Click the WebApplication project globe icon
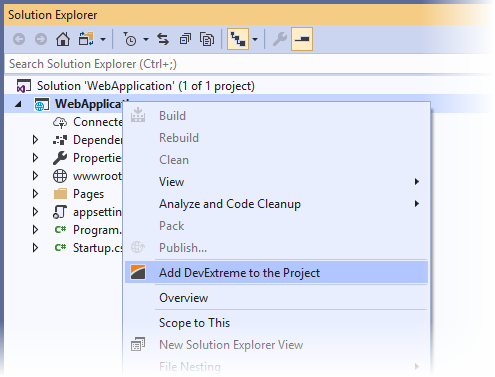 (42, 104)
